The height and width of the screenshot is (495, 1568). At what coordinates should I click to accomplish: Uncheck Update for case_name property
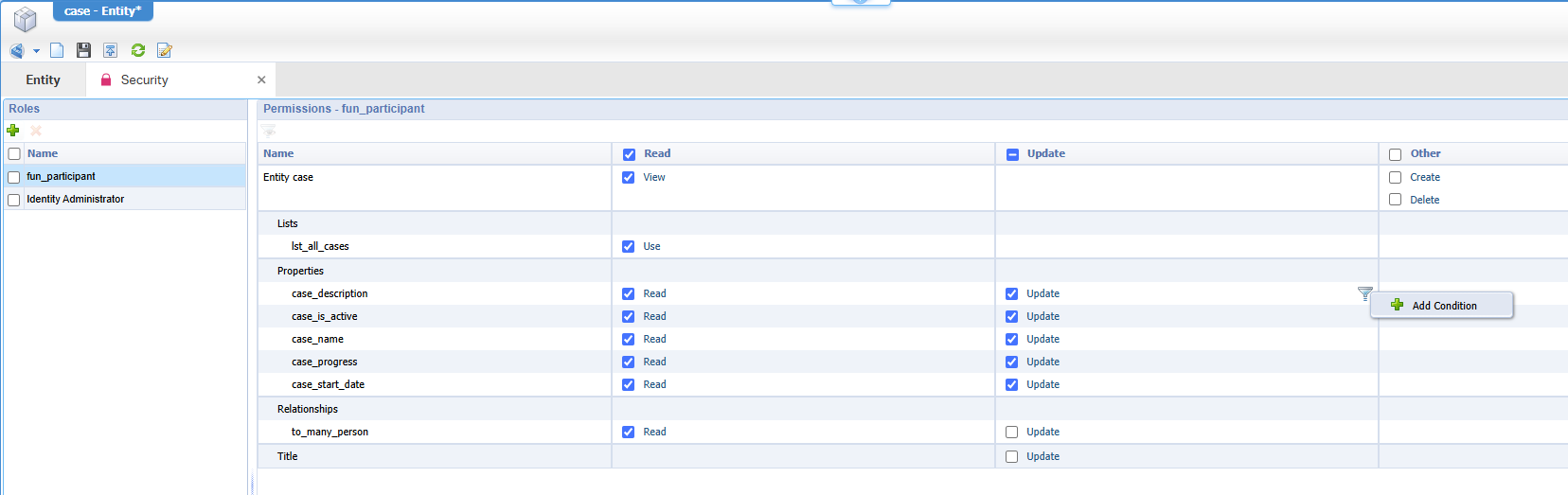pyautogui.click(x=1011, y=339)
